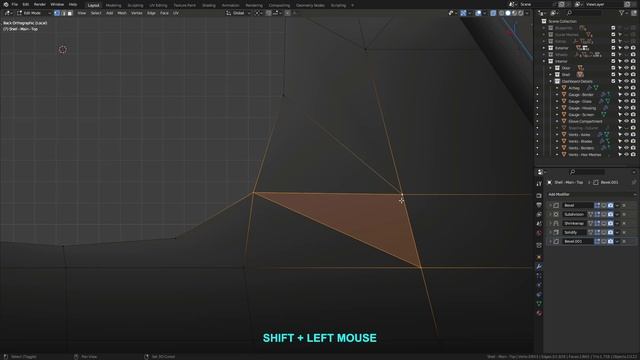Open the Add Modifier dropdown

pyautogui.click(x=592, y=195)
